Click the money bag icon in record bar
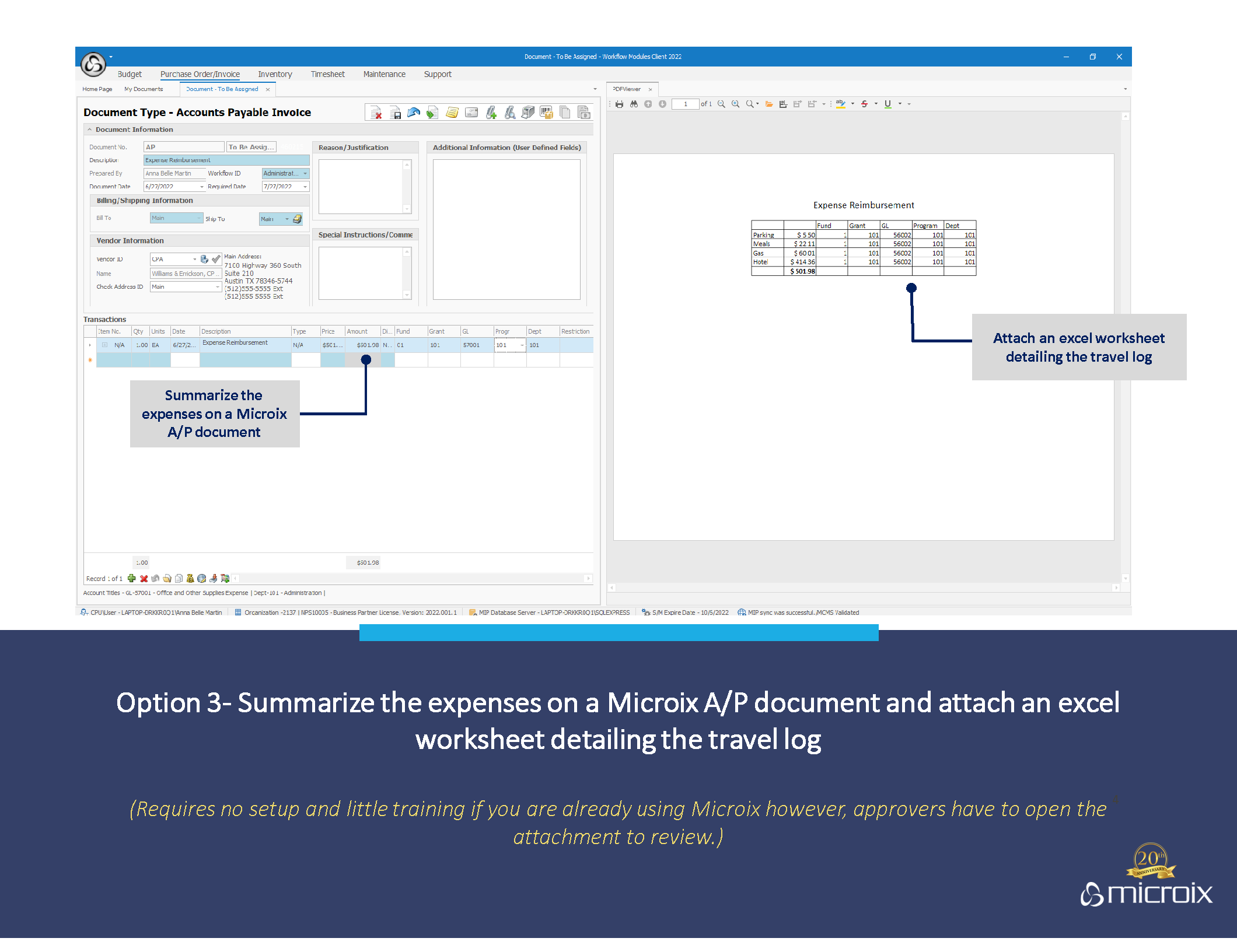The width and height of the screenshot is (1237, 952). [x=190, y=579]
